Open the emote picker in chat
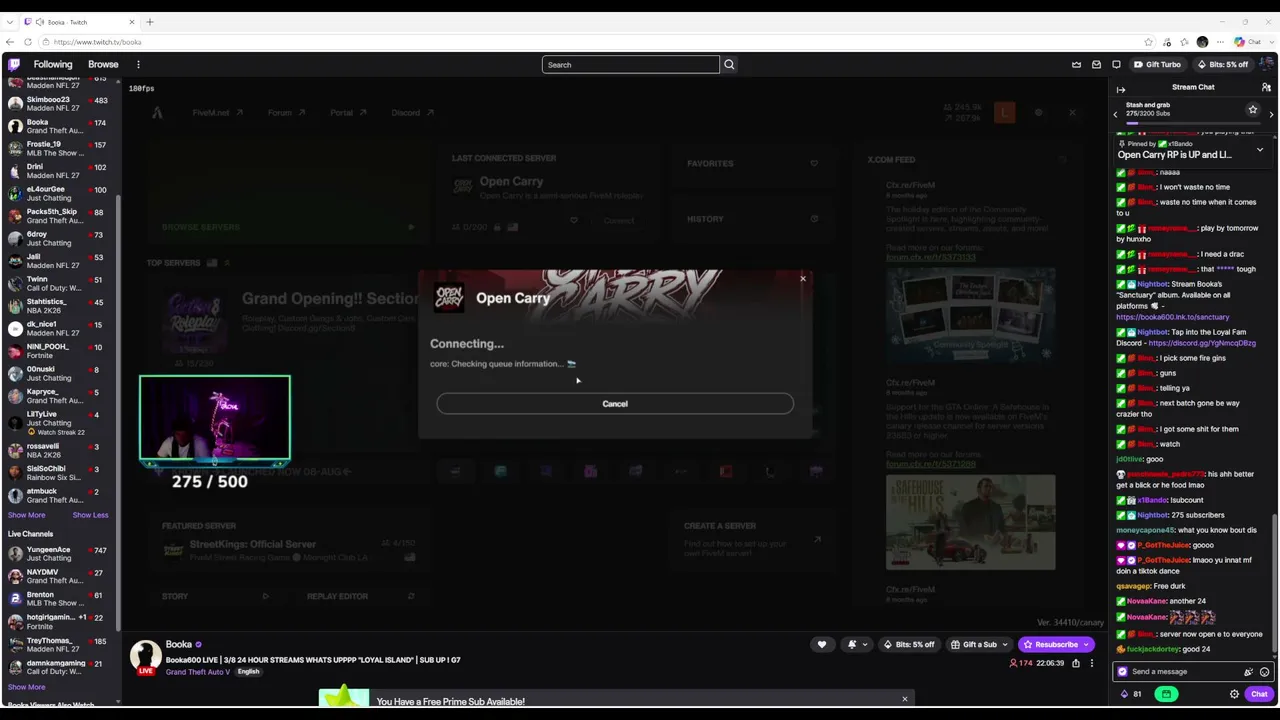This screenshot has width=1280, height=720. [x=1264, y=672]
